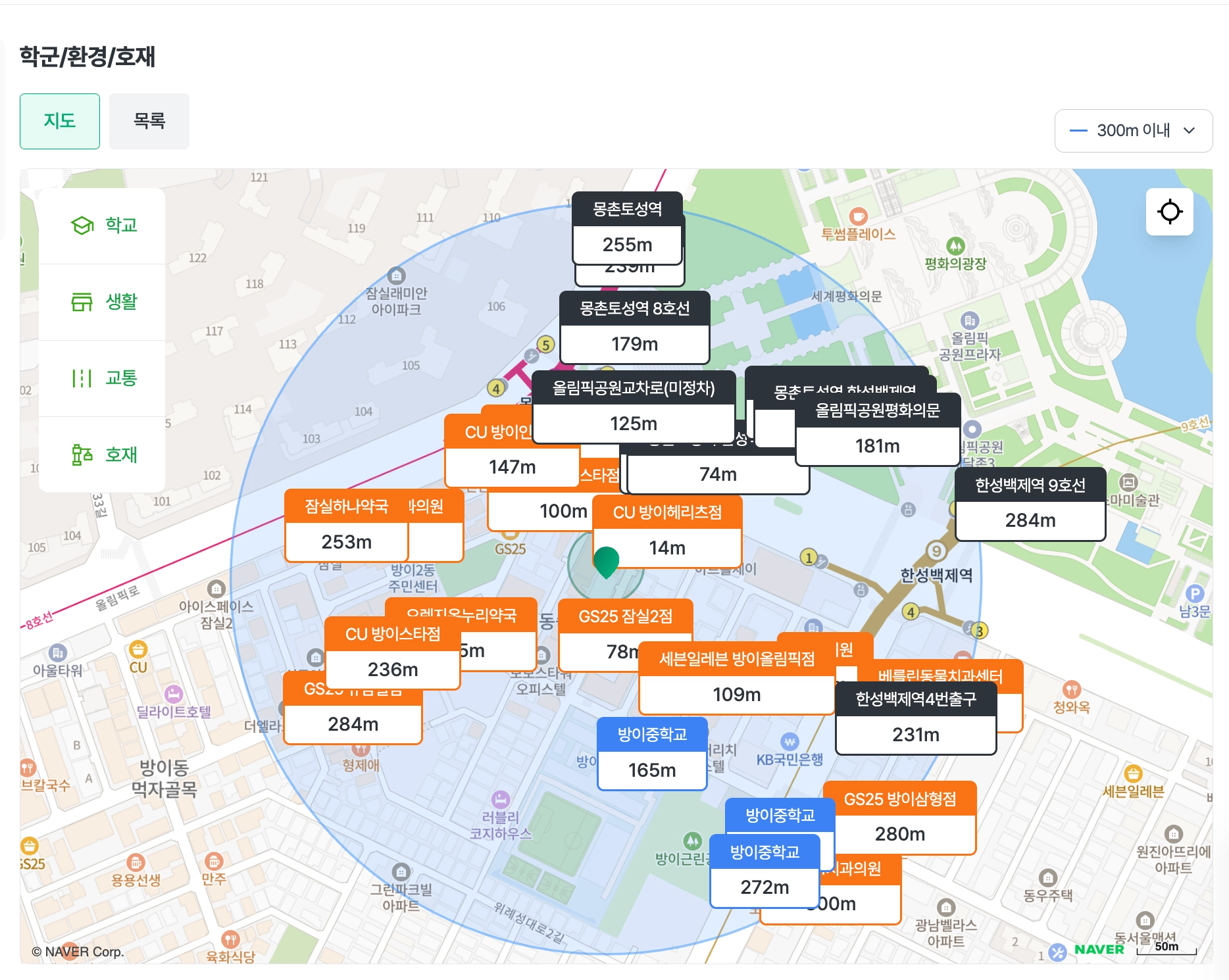The height and width of the screenshot is (980, 1229).
Task: Click the 투썸플레이스 cafe map icon
Action: pyautogui.click(x=859, y=216)
